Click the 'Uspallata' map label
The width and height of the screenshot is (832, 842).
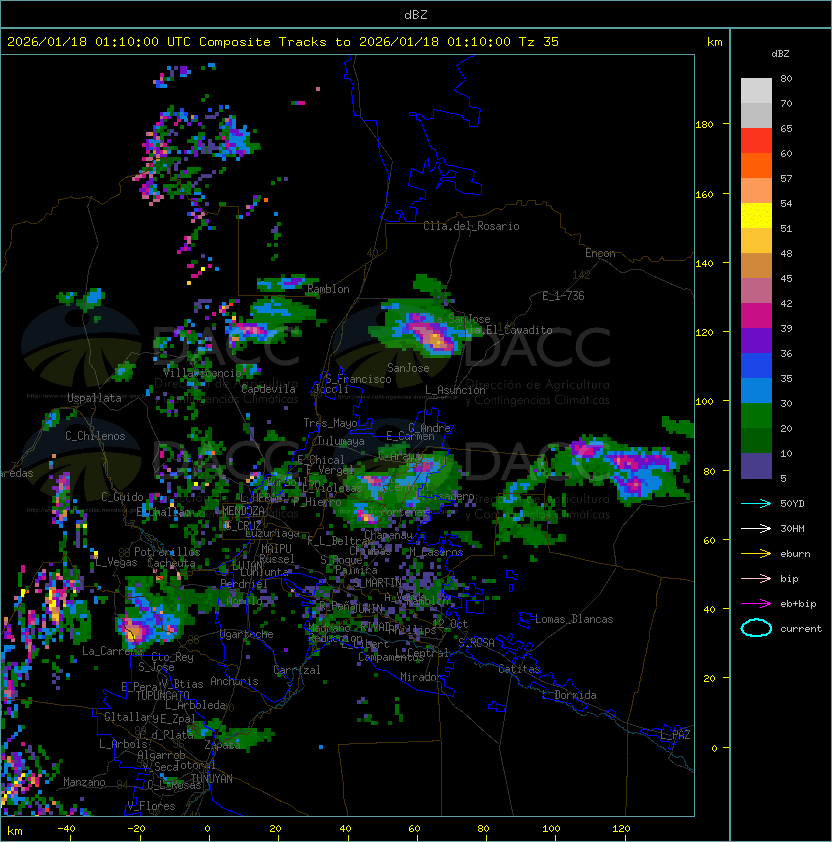[95, 398]
